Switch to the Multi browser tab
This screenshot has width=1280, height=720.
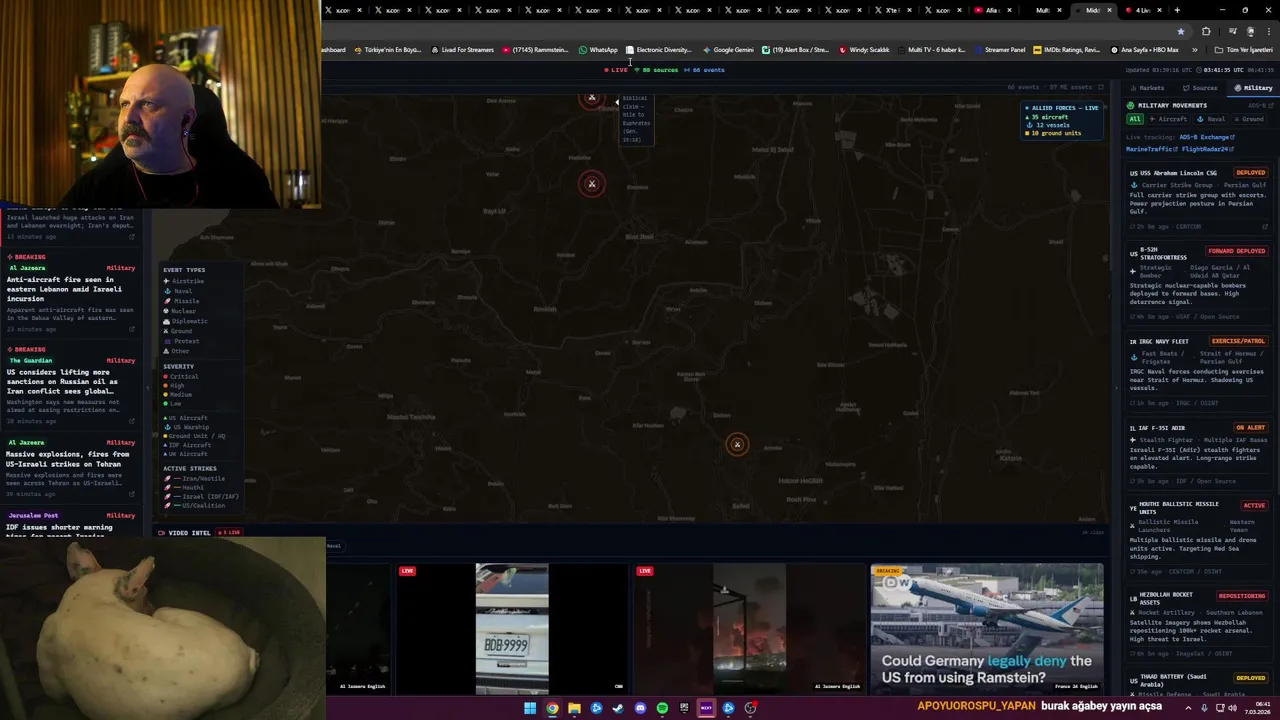1043,10
